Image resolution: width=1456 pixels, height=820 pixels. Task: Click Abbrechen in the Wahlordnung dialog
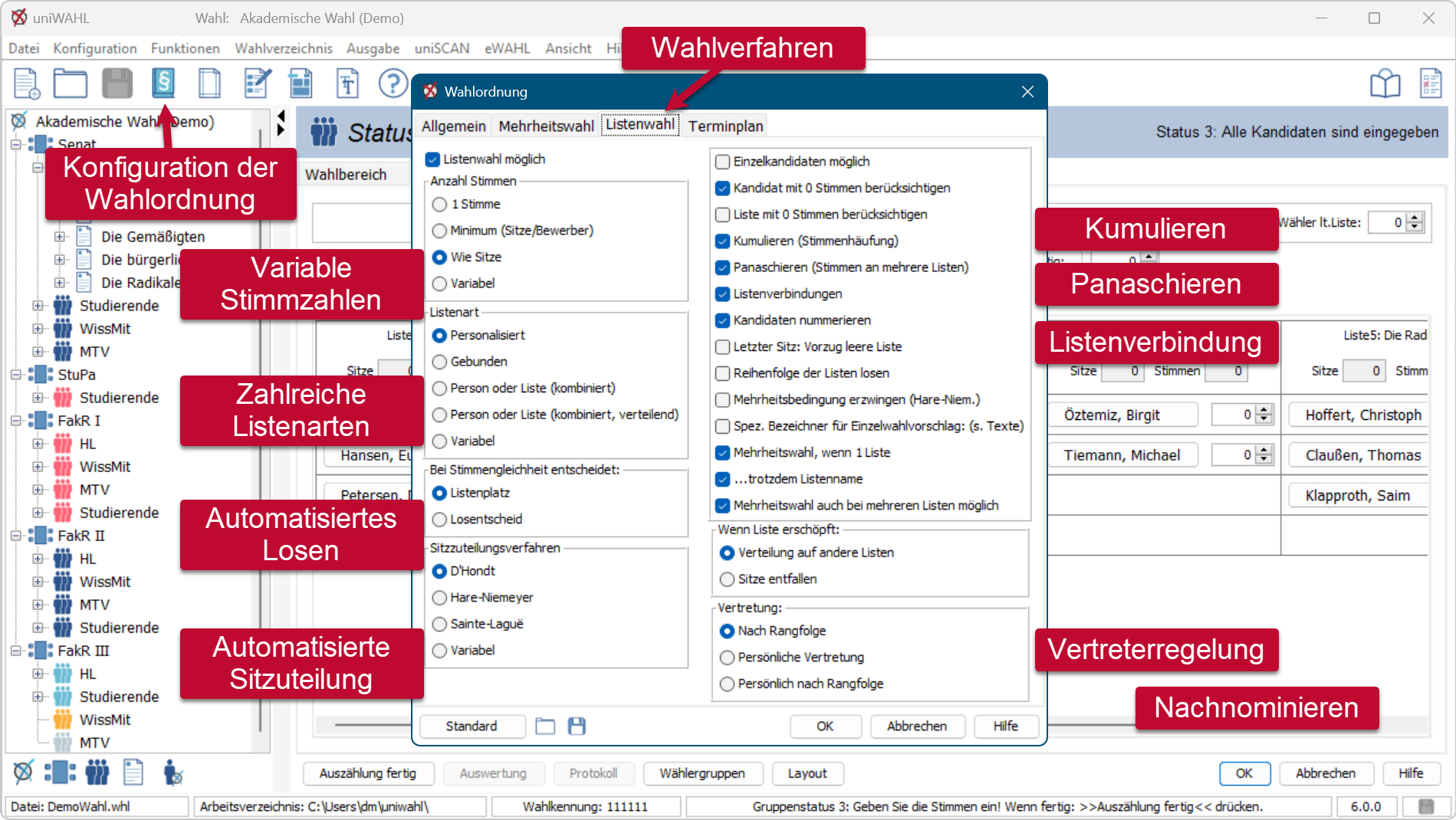[917, 727]
